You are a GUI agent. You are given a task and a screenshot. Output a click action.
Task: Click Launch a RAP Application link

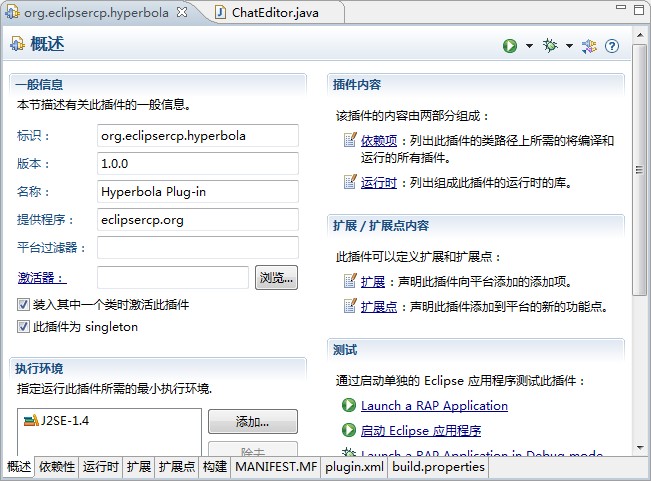(434, 405)
